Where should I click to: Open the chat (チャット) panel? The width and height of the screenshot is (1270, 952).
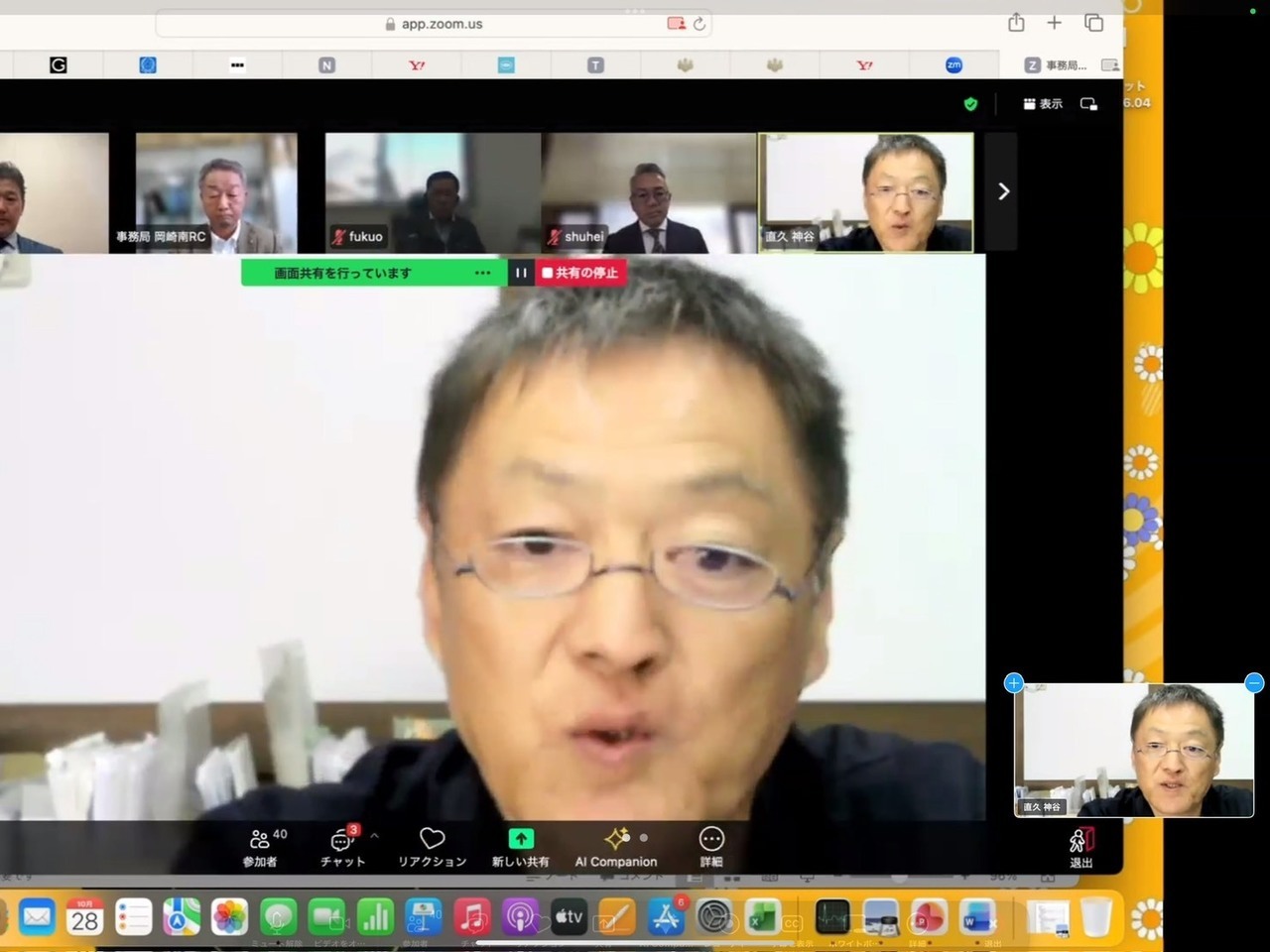pyautogui.click(x=342, y=847)
